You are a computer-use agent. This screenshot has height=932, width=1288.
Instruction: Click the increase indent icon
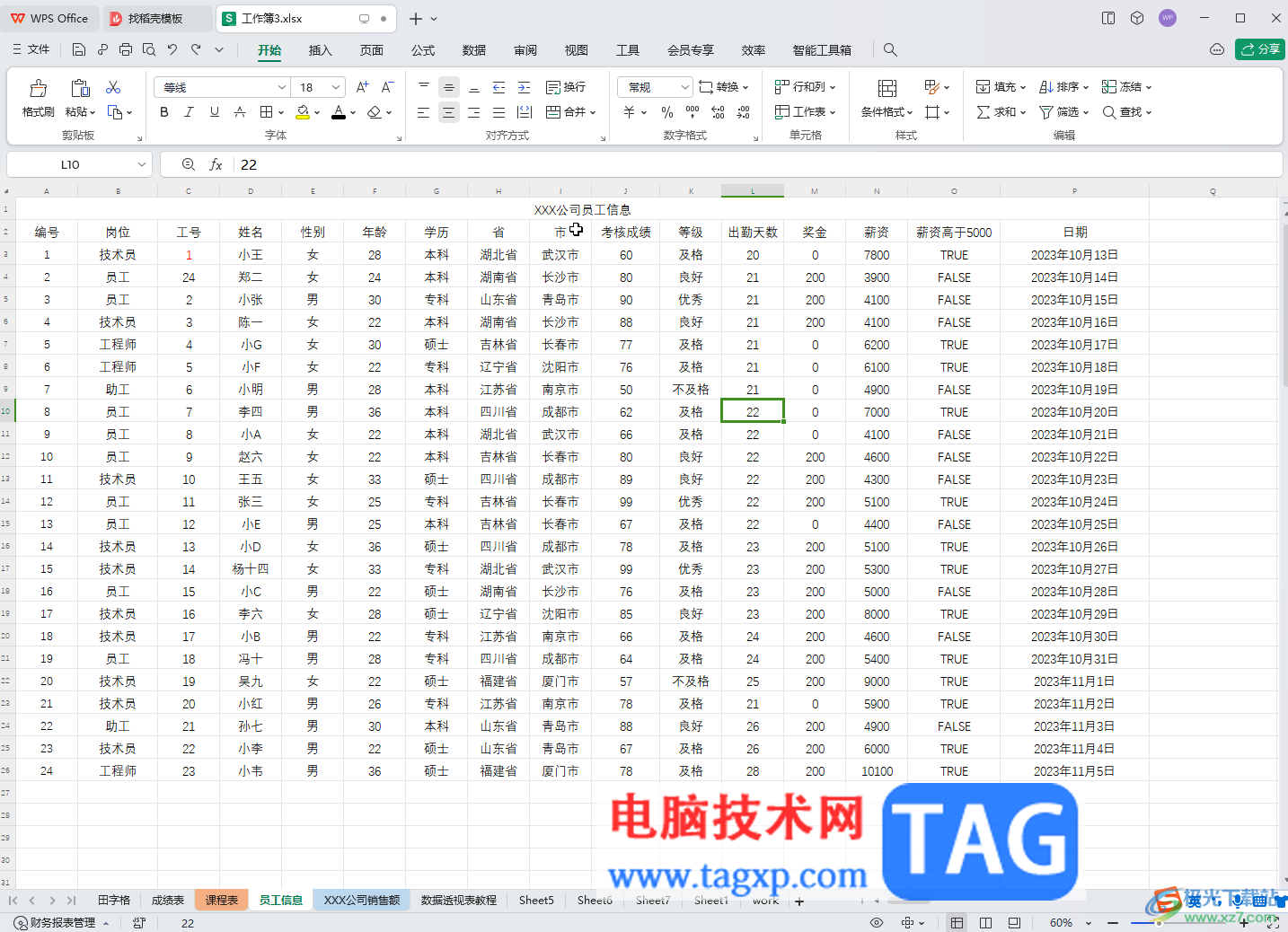point(525,87)
